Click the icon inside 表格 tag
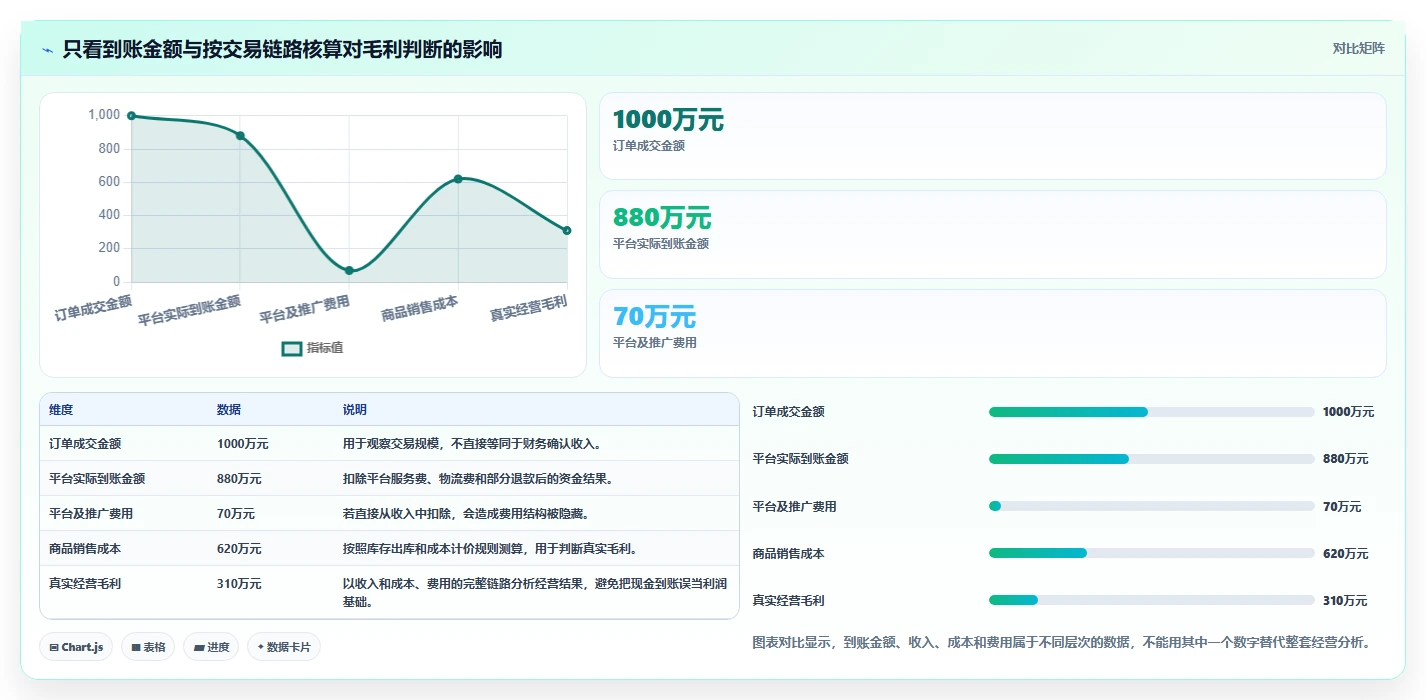Viewport: 1426px width, 700px height. coord(135,648)
